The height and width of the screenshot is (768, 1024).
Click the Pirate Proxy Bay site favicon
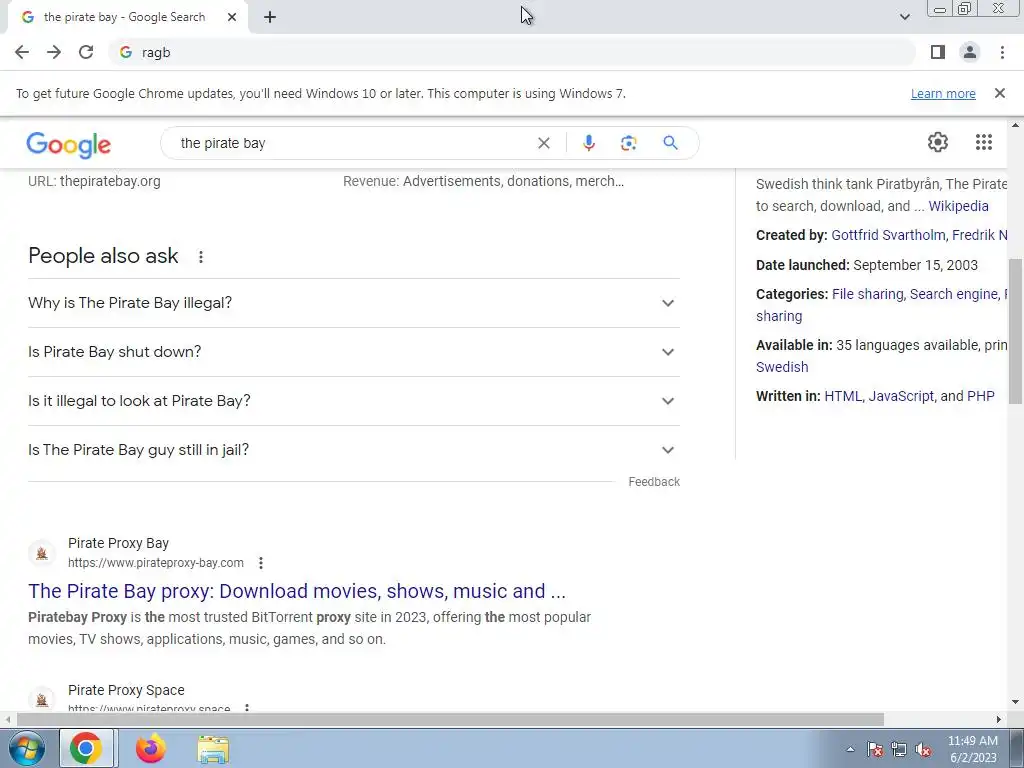click(42, 553)
